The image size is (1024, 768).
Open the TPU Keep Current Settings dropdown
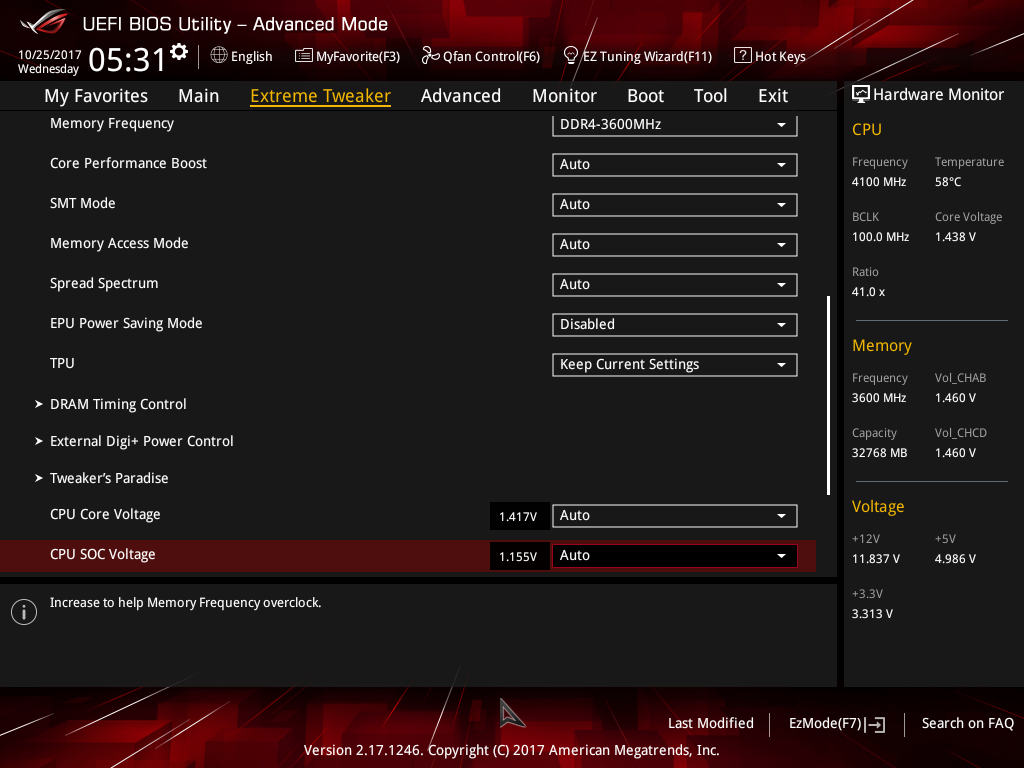pyautogui.click(x=675, y=364)
